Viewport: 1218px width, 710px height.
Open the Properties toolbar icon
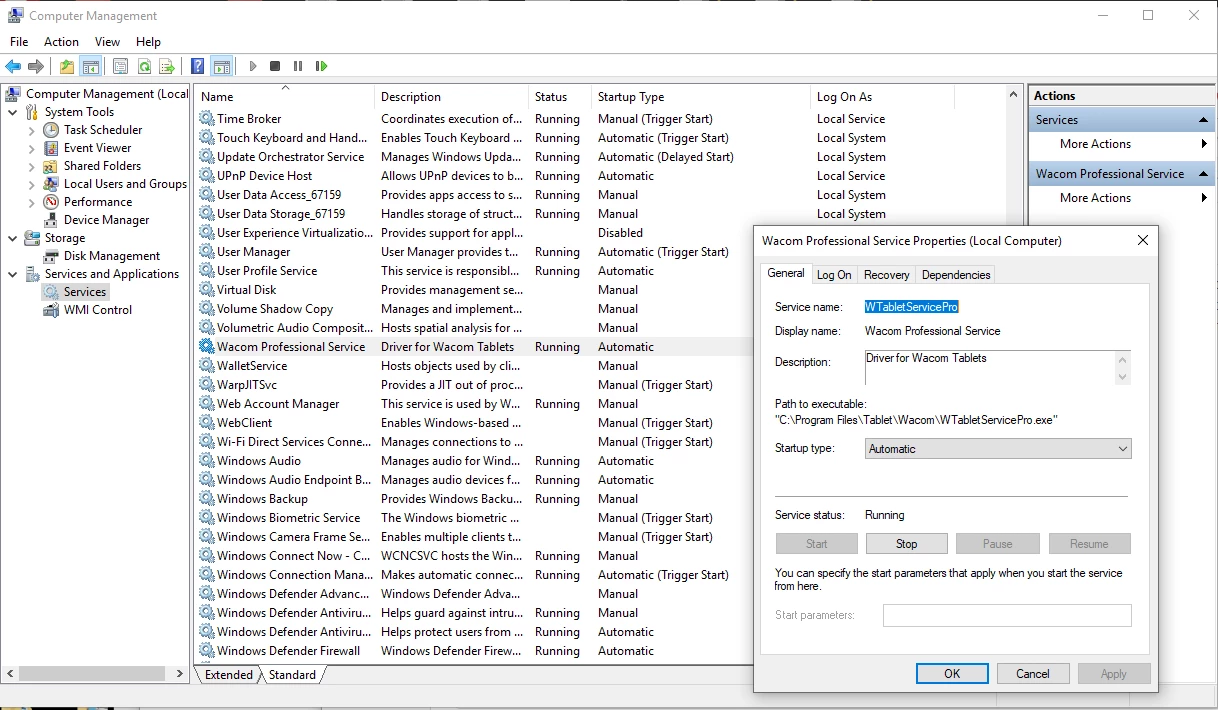(x=120, y=67)
